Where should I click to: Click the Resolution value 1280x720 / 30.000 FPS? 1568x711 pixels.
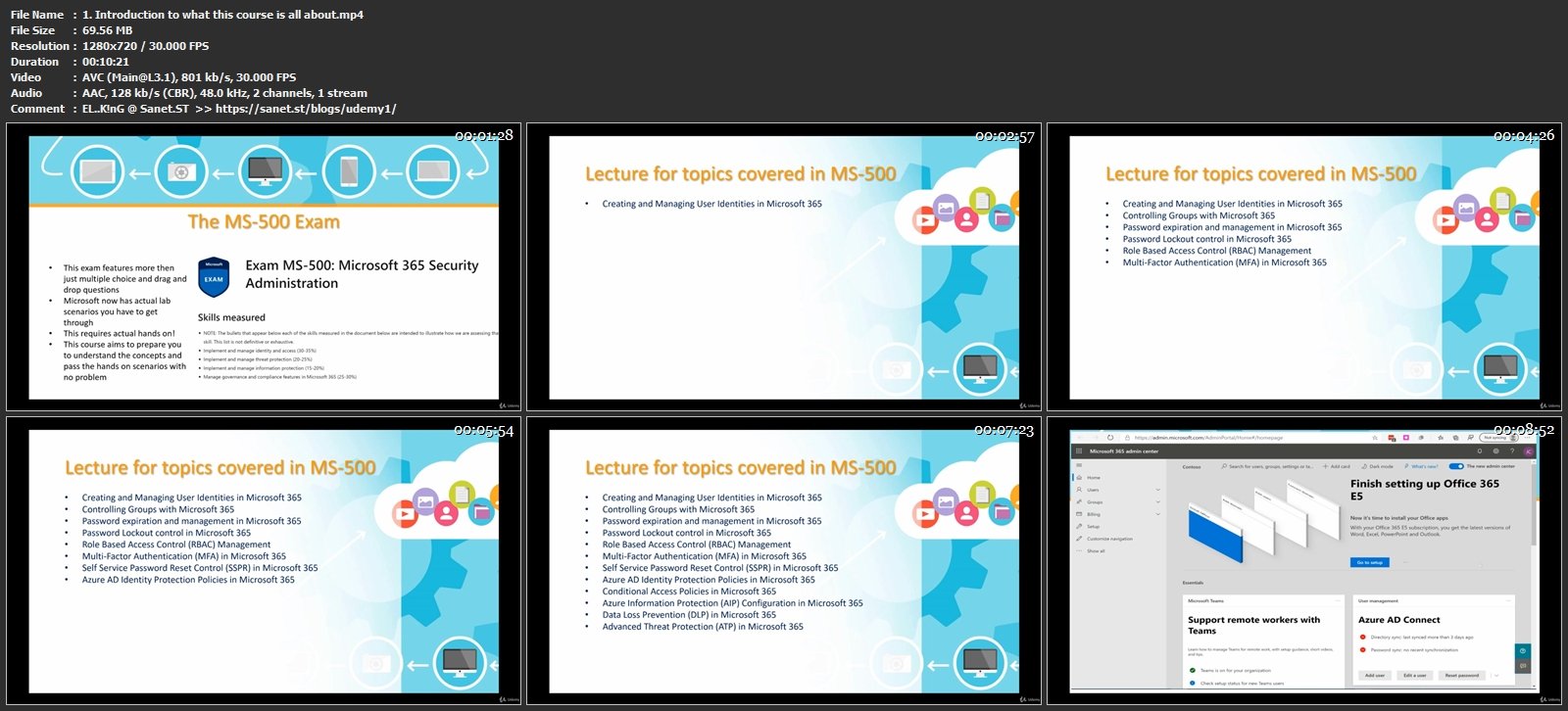[145, 46]
